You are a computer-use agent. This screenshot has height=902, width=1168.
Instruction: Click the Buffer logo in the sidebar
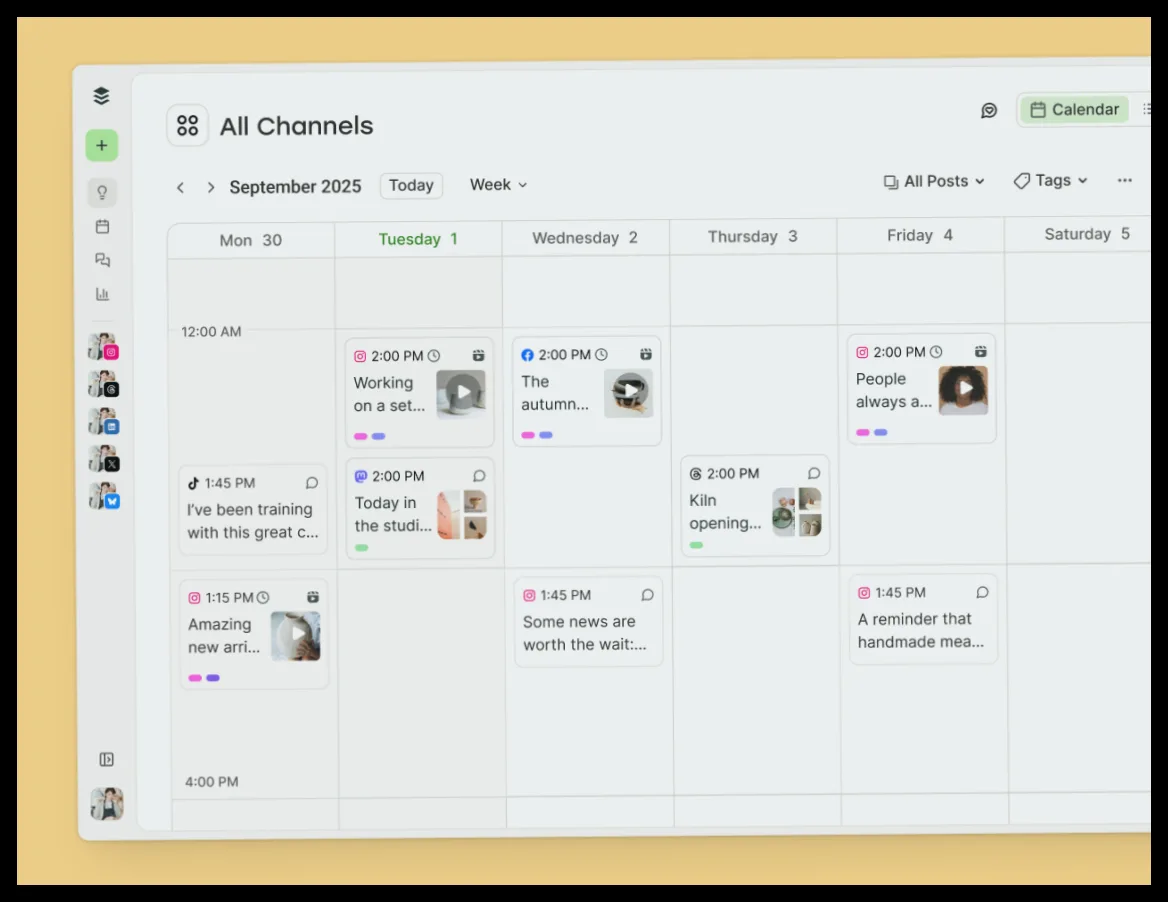pyautogui.click(x=101, y=96)
